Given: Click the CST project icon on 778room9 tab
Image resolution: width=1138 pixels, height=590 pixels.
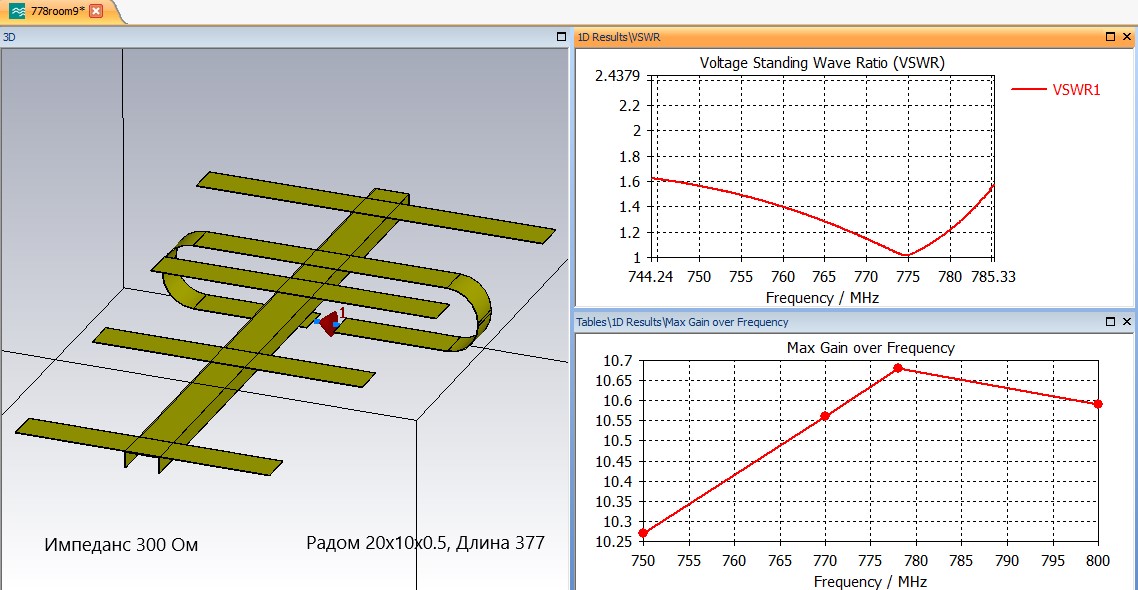Looking at the screenshot, I should tap(16, 11).
